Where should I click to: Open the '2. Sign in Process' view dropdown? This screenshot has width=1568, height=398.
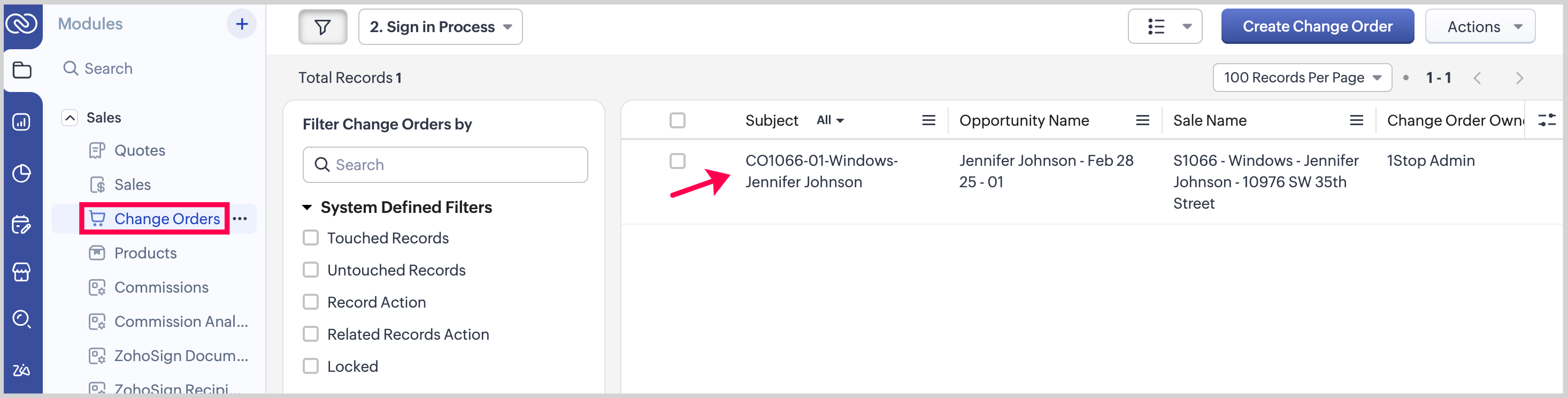pos(440,27)
